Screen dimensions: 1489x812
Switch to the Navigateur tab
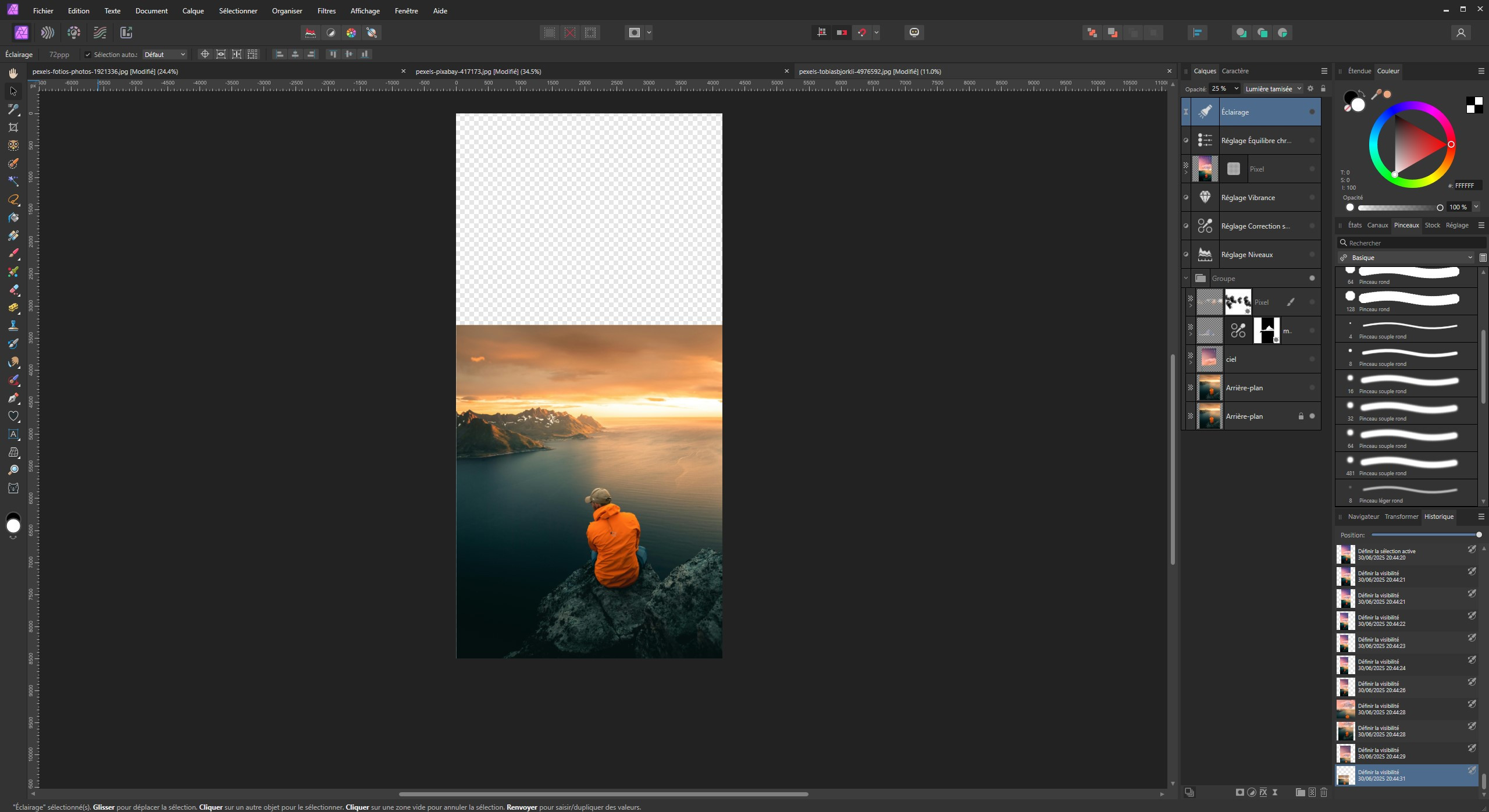(1363, 517)
